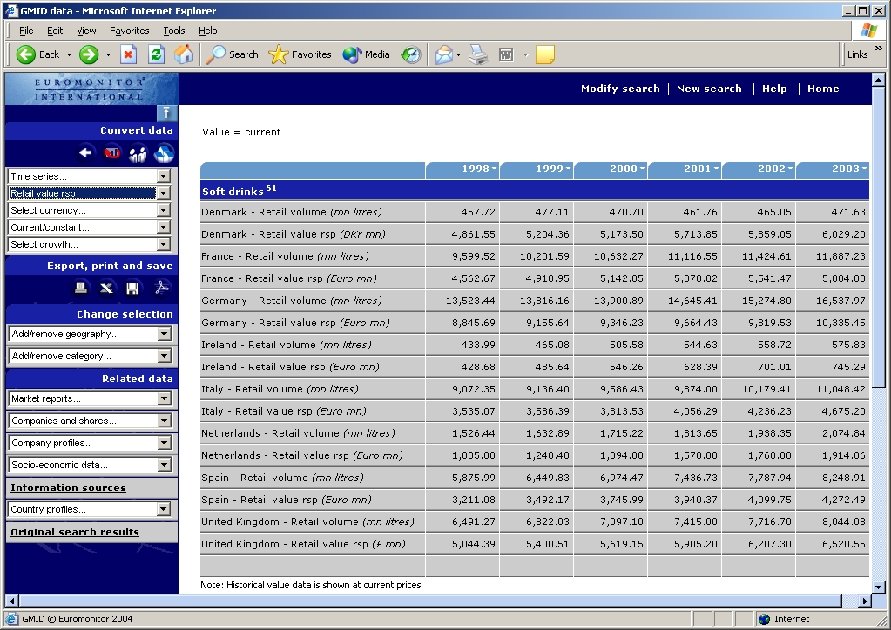This screenshot has width=891, height=630.
Task: Open the info icon above Convert data
Action: (166, 113)
